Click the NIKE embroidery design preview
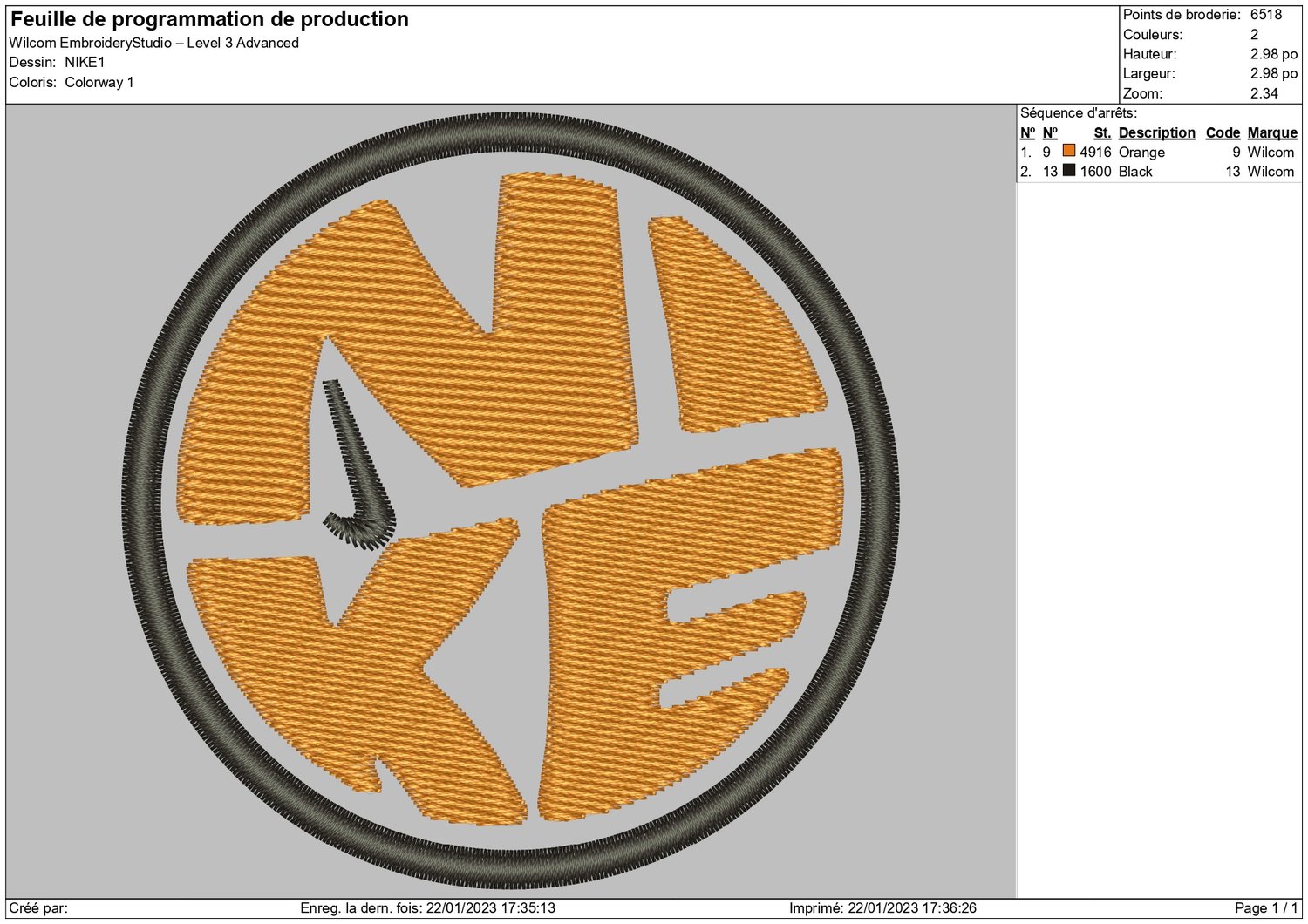This screenshot has height=924, width=1308. coord(511,501)
